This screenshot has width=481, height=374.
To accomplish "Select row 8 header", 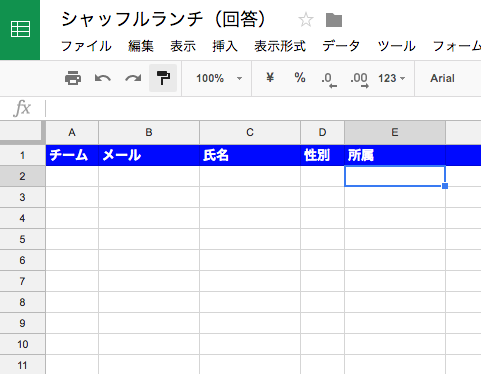I will (x=22, y=302).
